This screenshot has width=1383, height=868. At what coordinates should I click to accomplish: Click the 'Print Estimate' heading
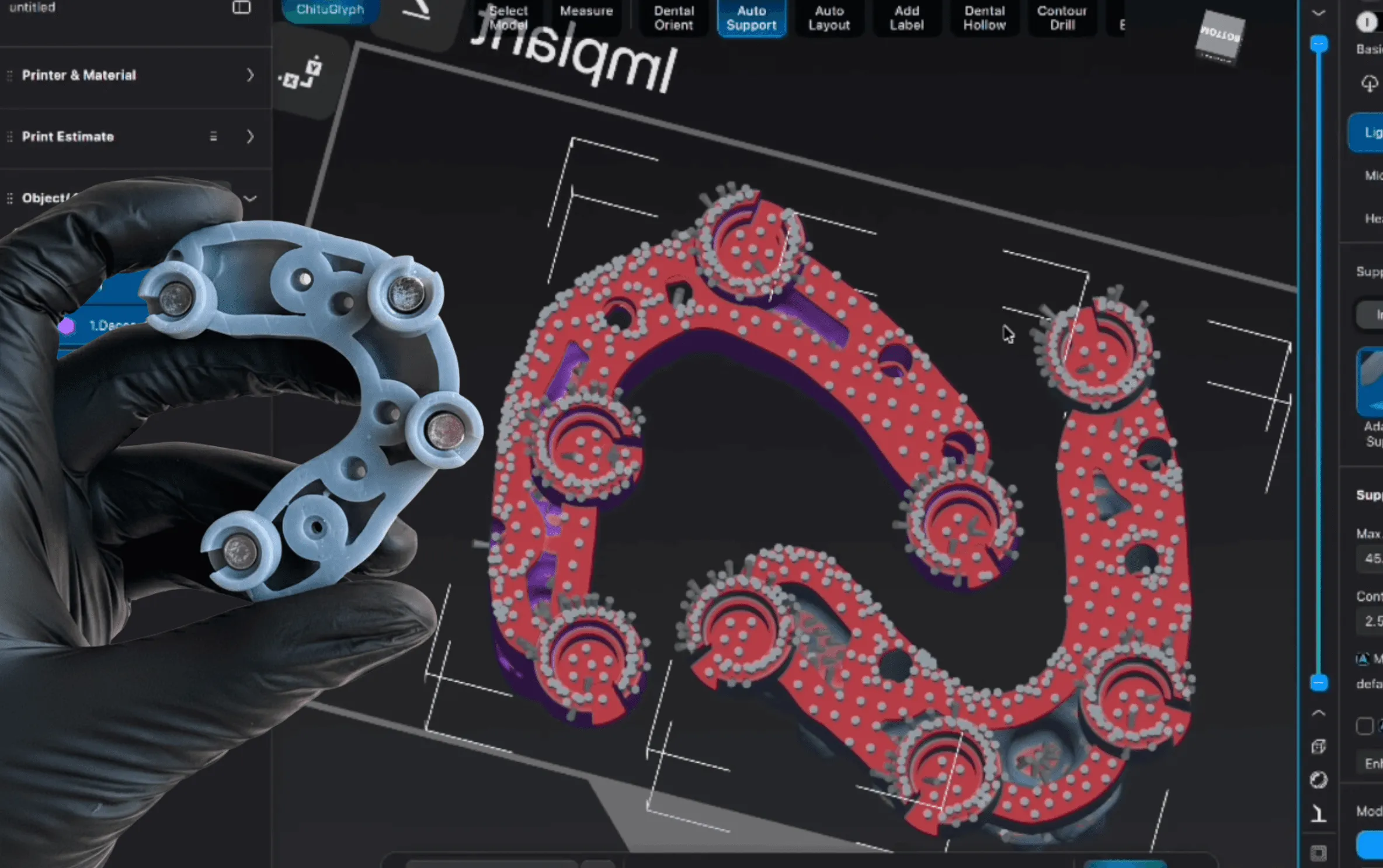pos(68,137)
